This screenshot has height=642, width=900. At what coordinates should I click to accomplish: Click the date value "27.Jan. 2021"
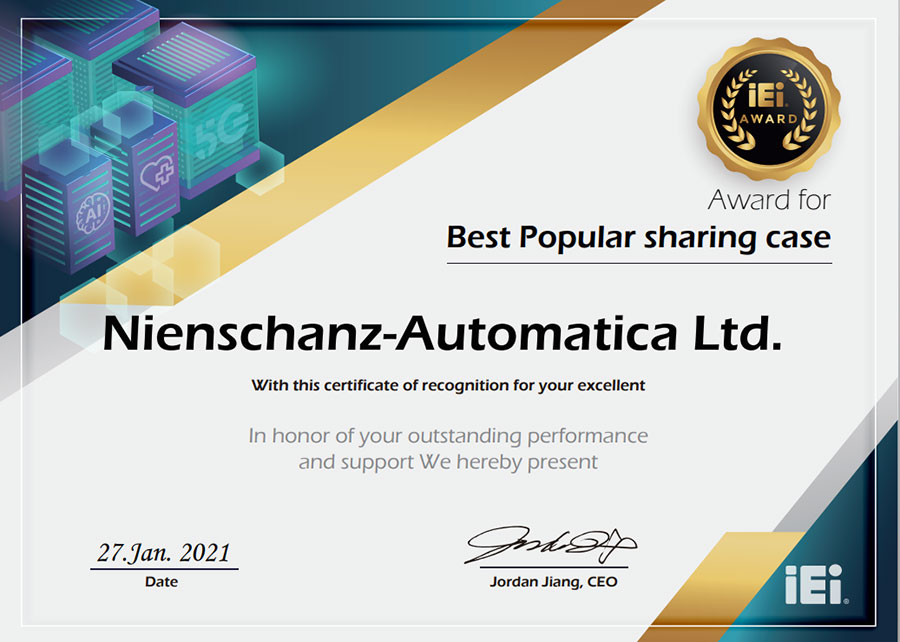164,552
